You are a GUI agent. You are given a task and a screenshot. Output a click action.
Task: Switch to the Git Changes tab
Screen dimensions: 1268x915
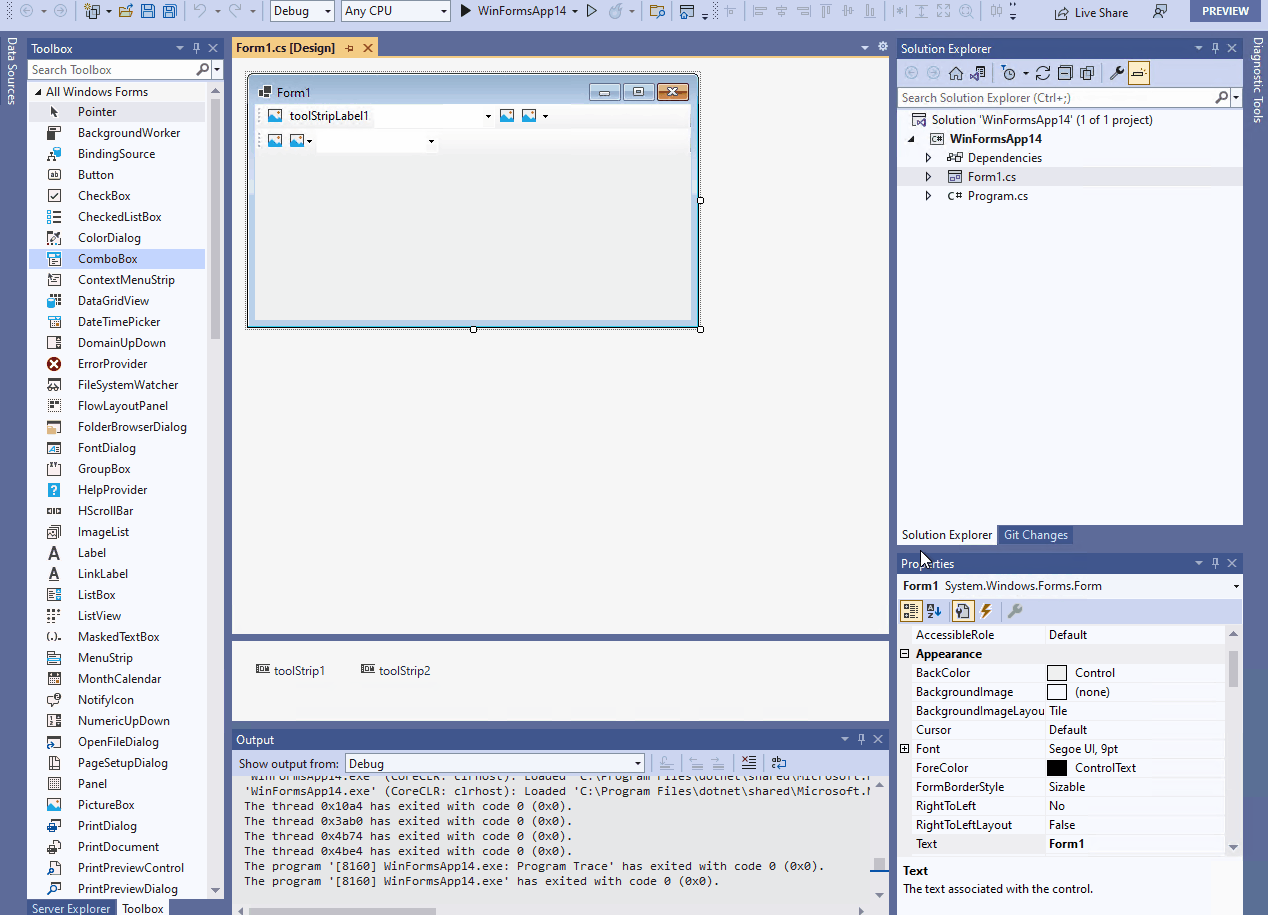(x=1035, y=535)
